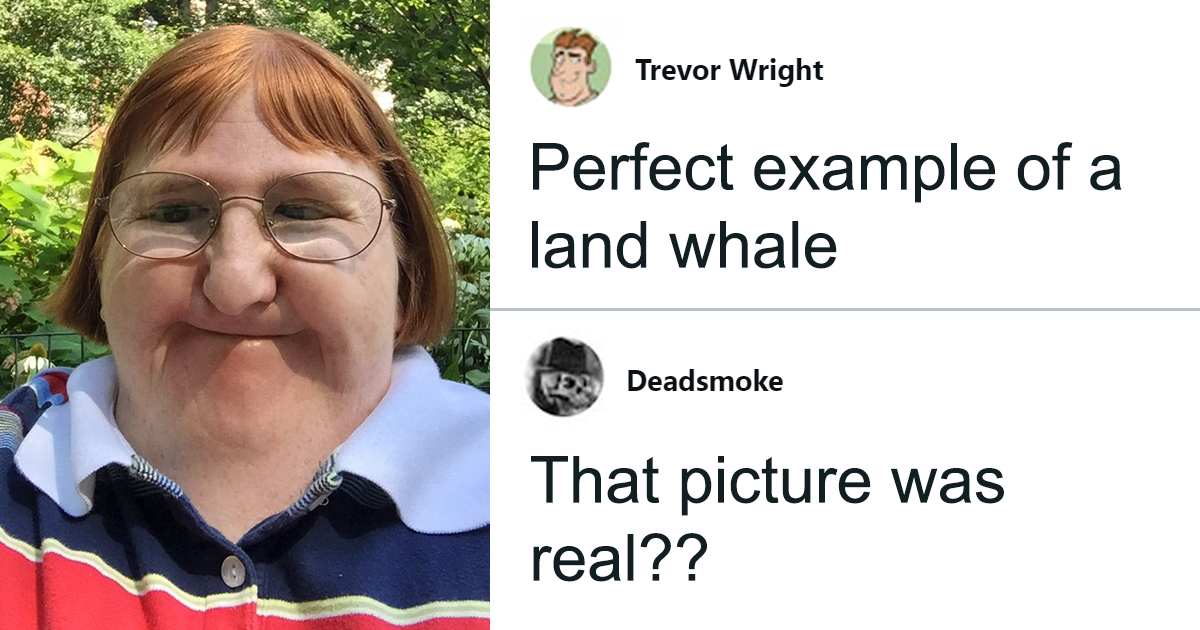Select the "That picture was real??" comment

click(766, 520)
